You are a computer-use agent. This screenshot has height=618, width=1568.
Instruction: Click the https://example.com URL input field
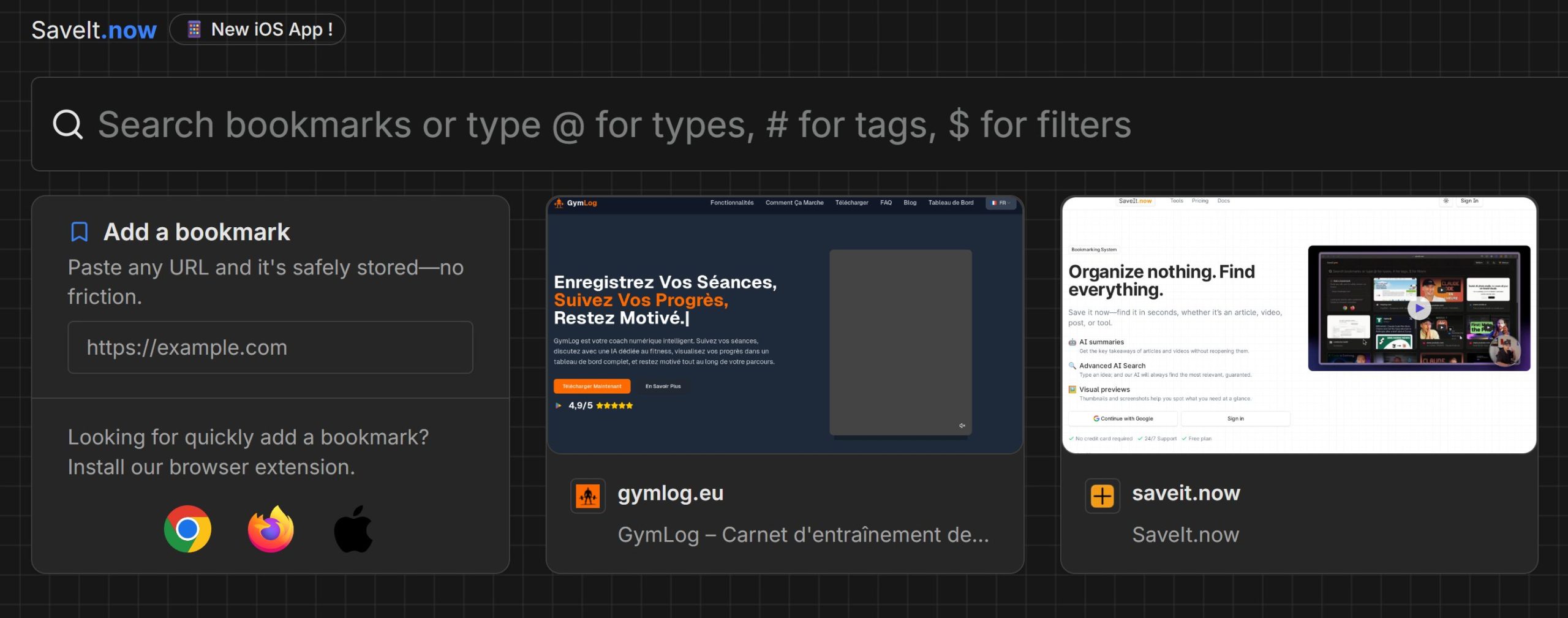pyautogui.click(x=270, y=347)
